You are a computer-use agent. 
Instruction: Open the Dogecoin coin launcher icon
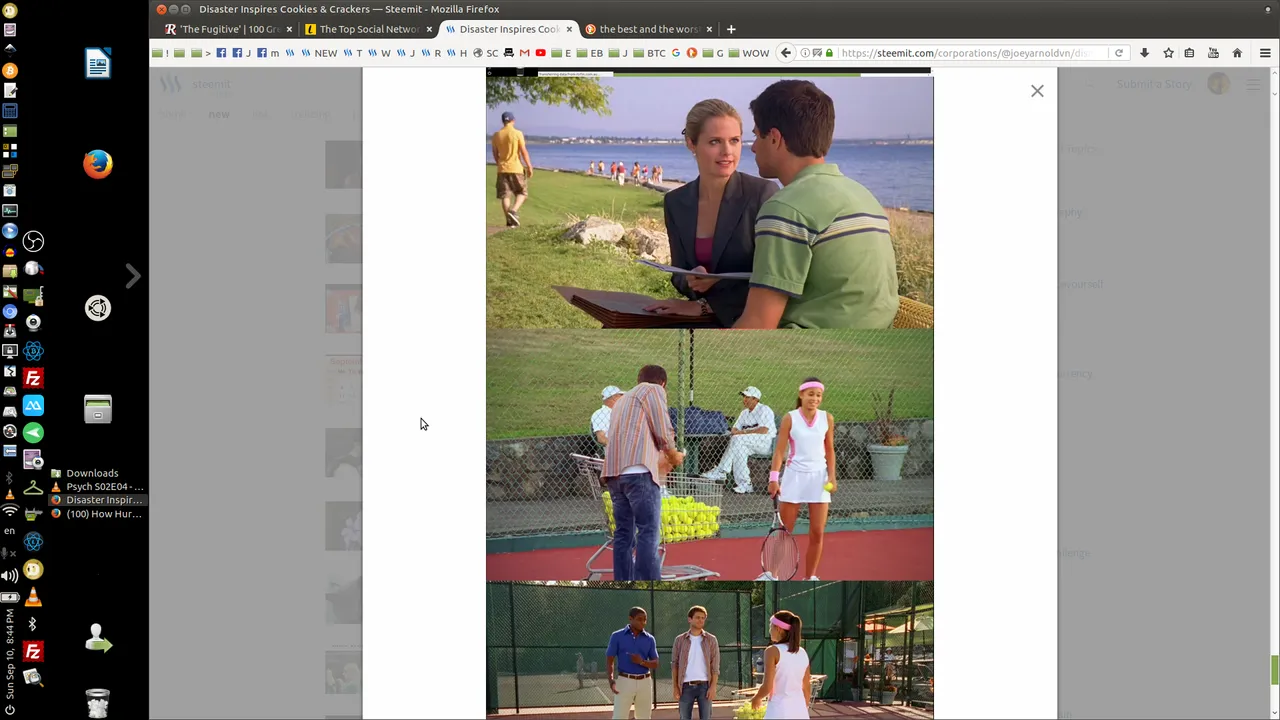point(33,570)
